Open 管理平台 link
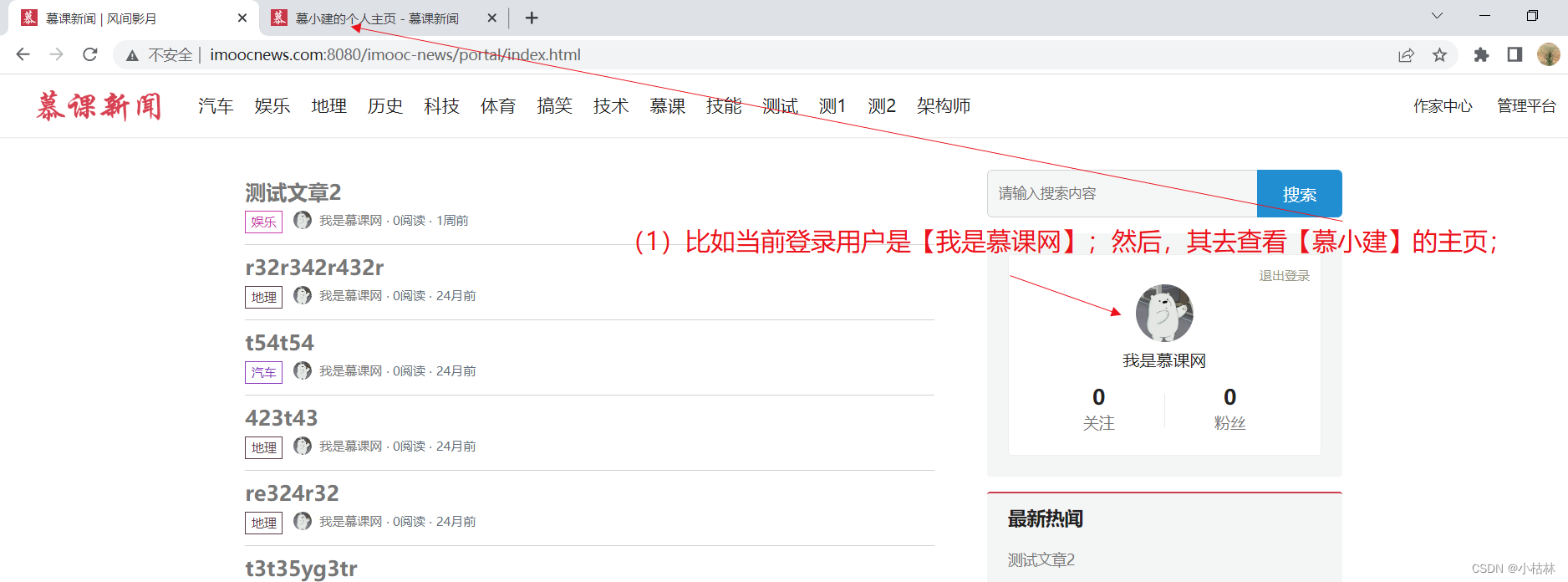Image resolution: width=1568 pixels, height=582 pixels. click(1526, 106)
